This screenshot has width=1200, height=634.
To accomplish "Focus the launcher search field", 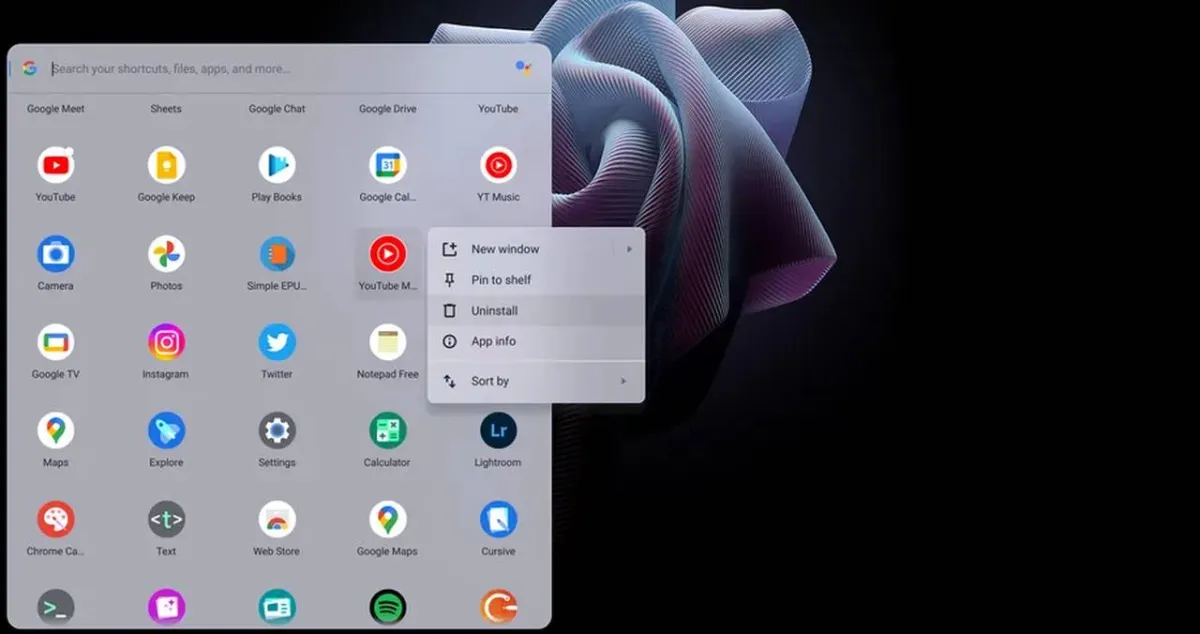I will click(280, 69).
